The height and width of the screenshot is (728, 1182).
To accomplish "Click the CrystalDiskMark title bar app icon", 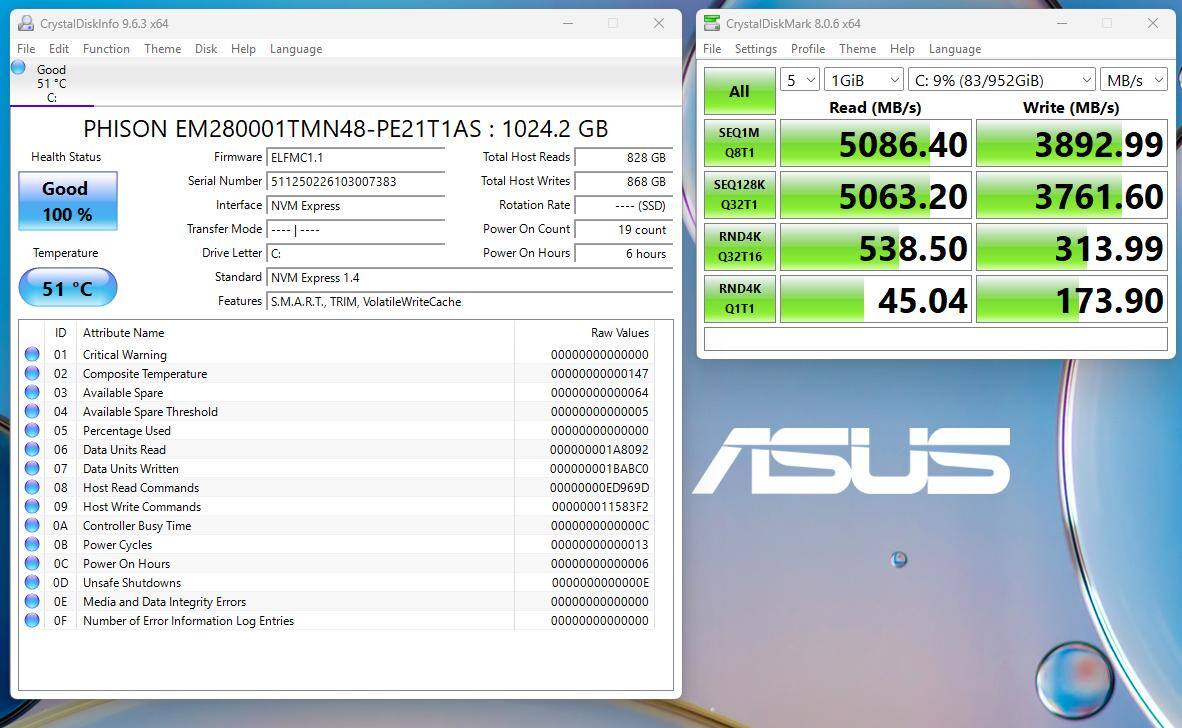I will 712,23.
